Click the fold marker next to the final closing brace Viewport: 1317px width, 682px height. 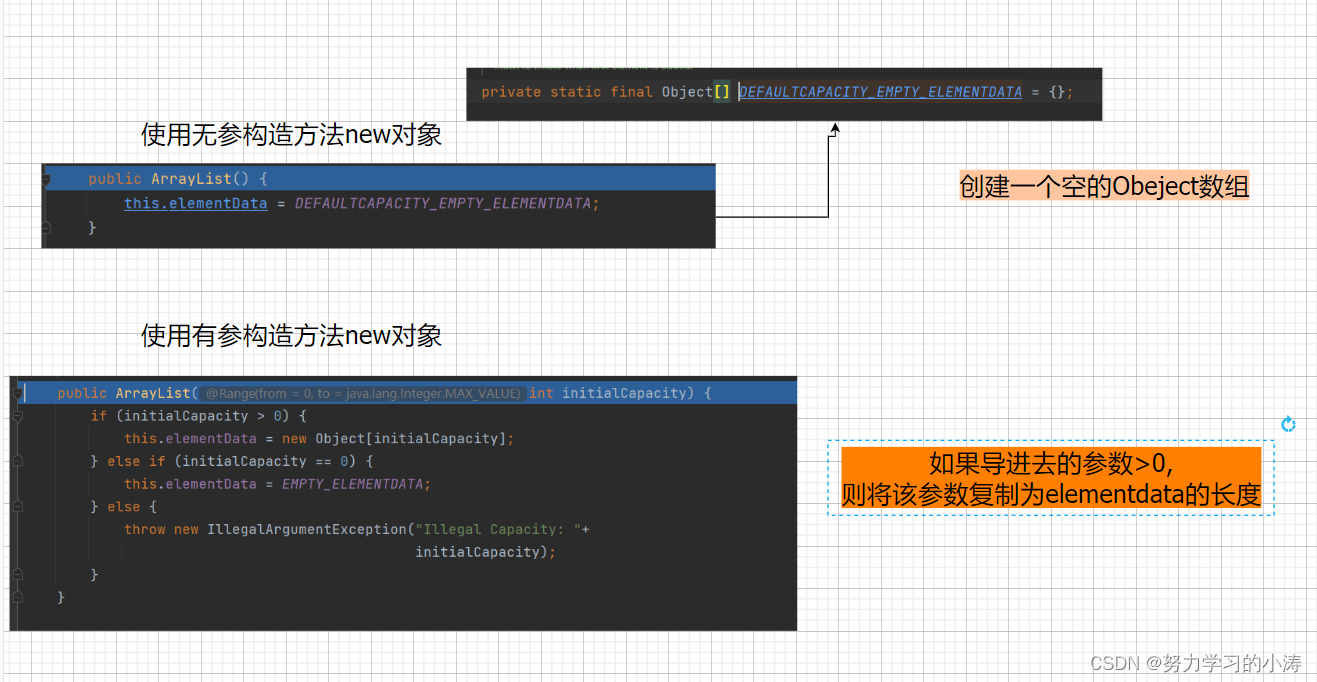[x=16, y=595]
